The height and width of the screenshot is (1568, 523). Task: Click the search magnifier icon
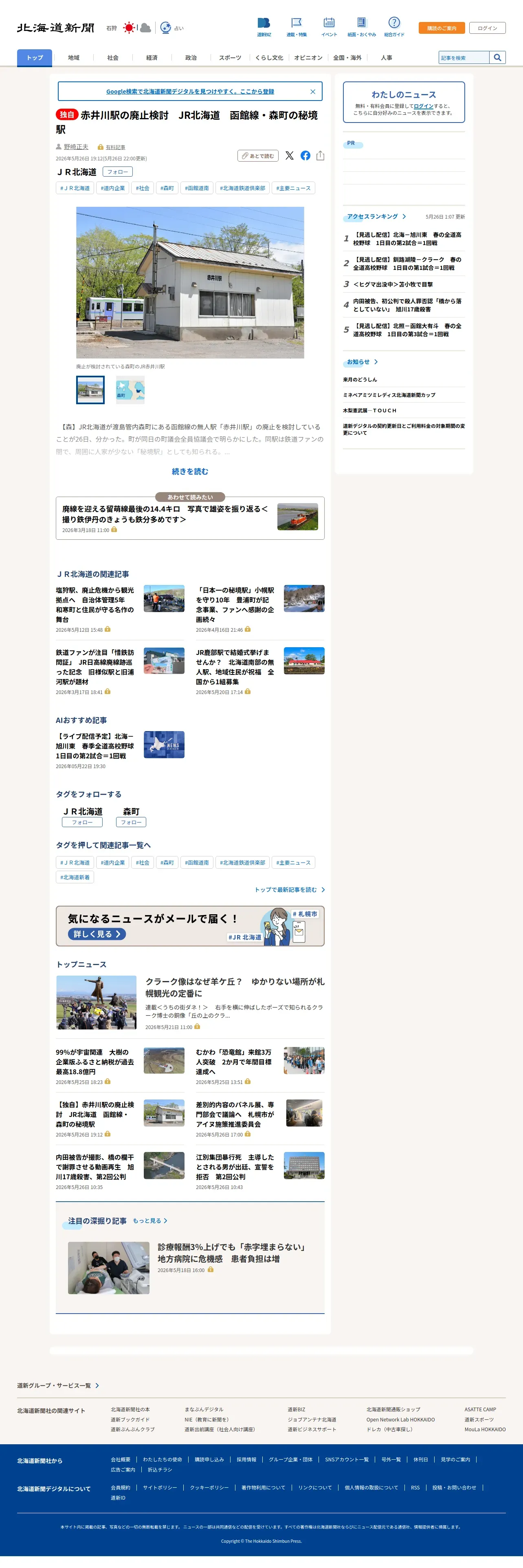tap(497, 58)
